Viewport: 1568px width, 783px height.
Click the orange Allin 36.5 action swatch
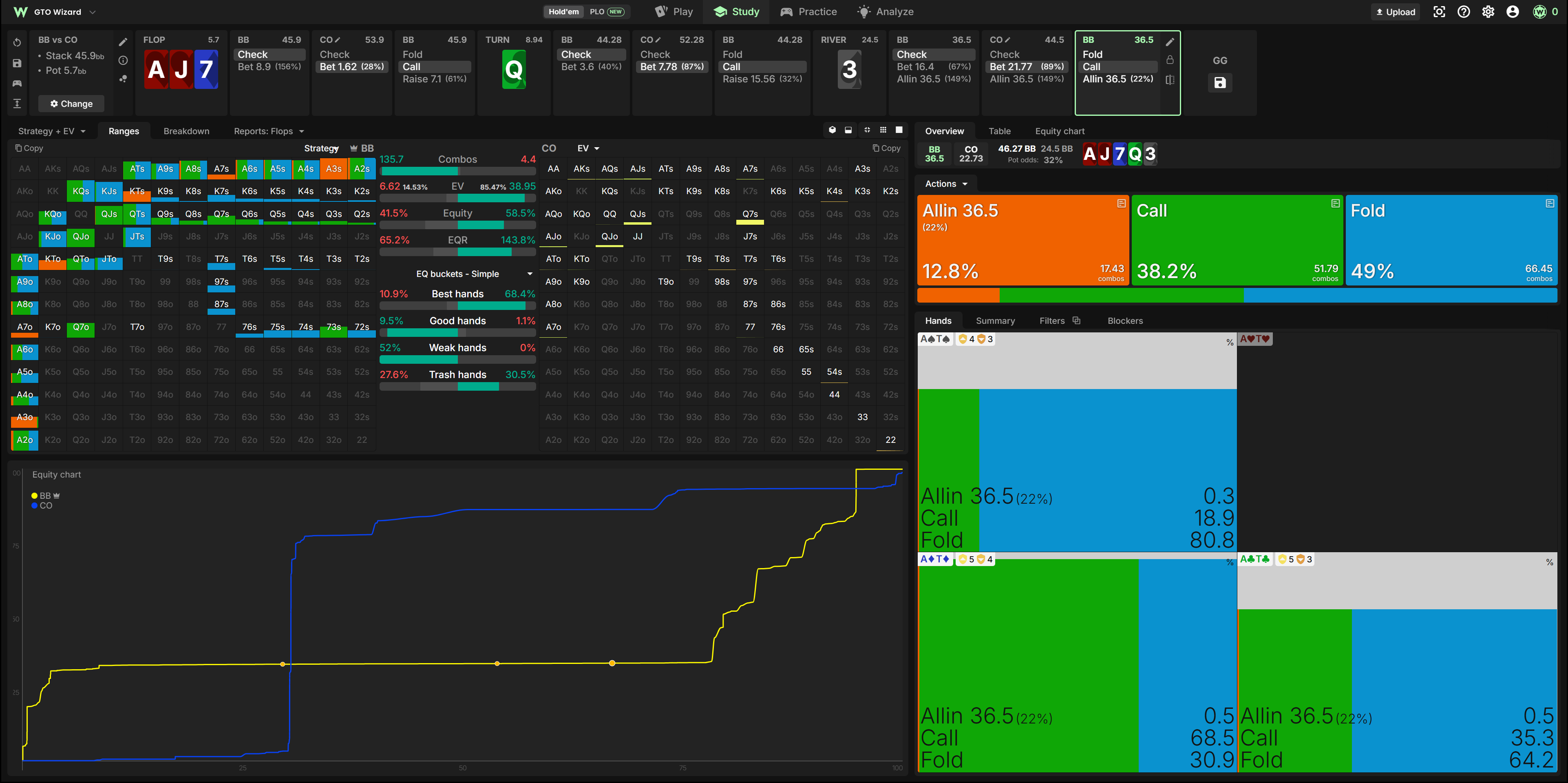pos(1023,240)
